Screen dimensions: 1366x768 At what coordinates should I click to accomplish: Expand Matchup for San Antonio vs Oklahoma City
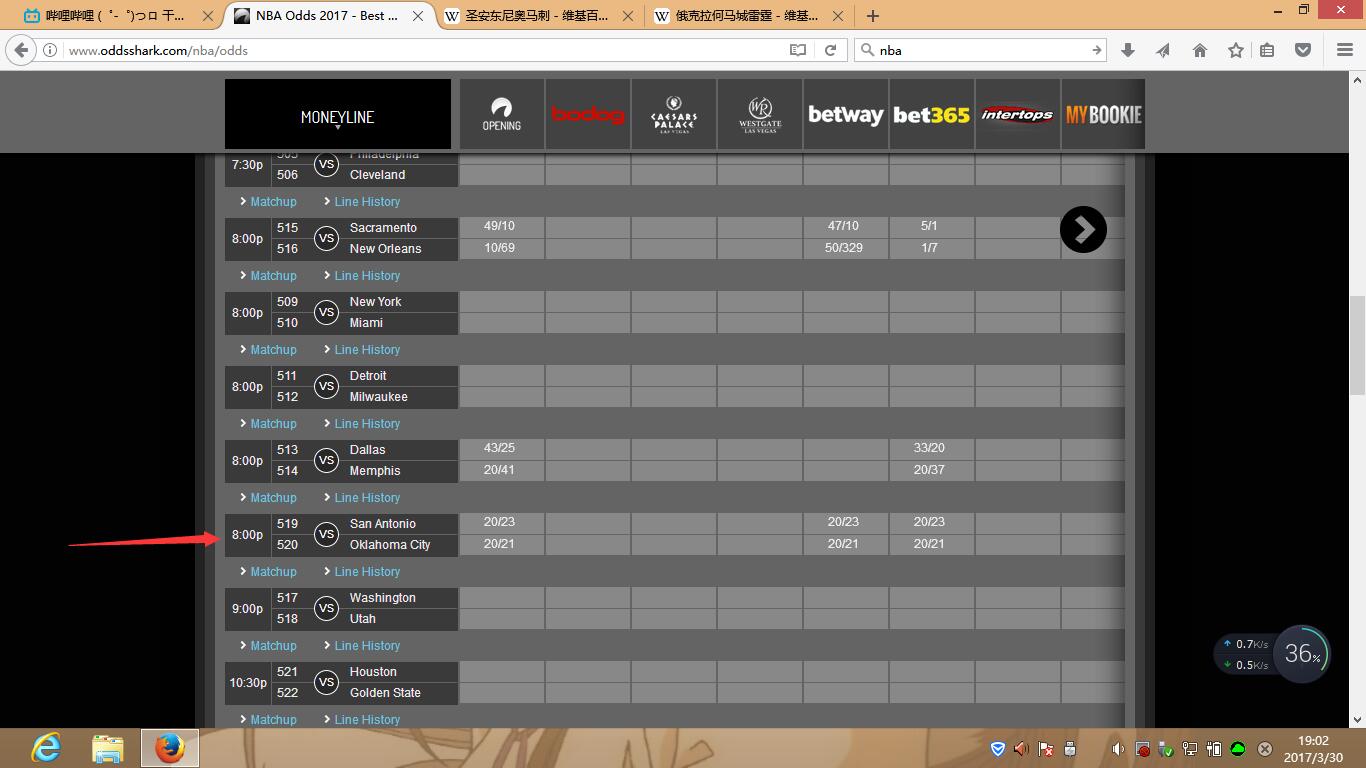tap(273, 572)
